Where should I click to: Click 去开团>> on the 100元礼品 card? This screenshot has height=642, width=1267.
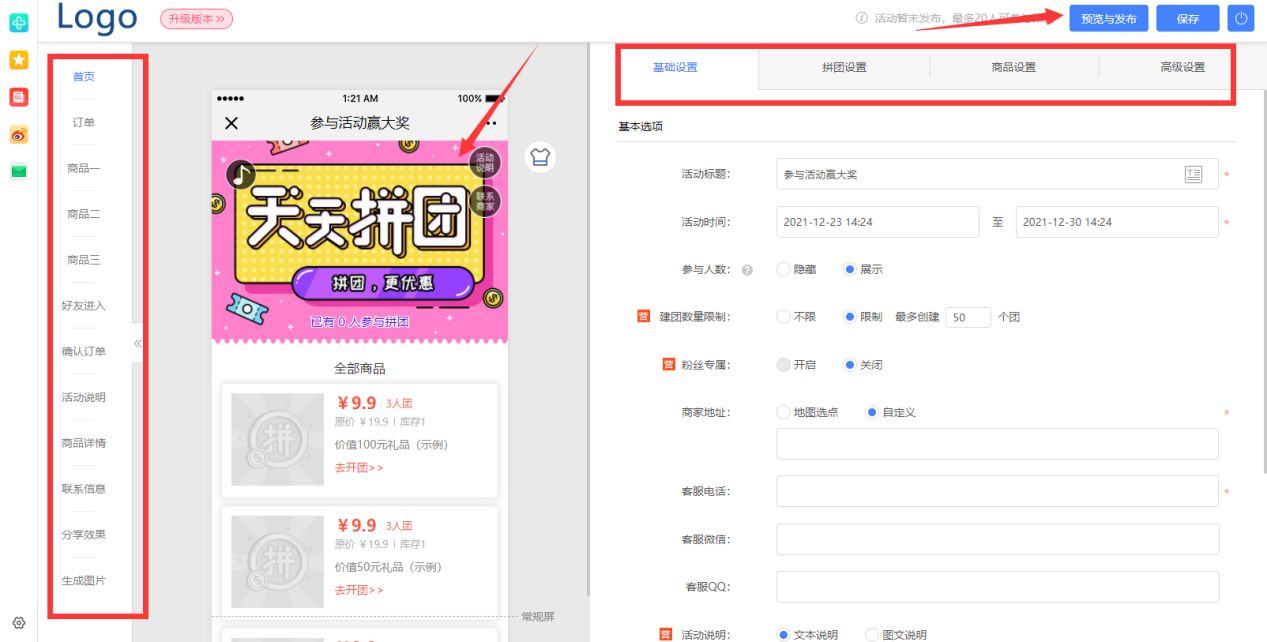(359, 468)
